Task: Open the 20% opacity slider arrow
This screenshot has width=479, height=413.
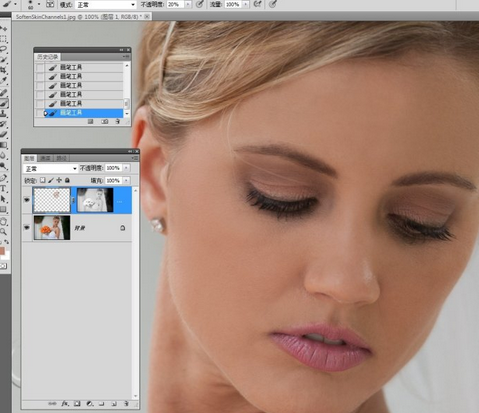Action: [x=188, y=4]
